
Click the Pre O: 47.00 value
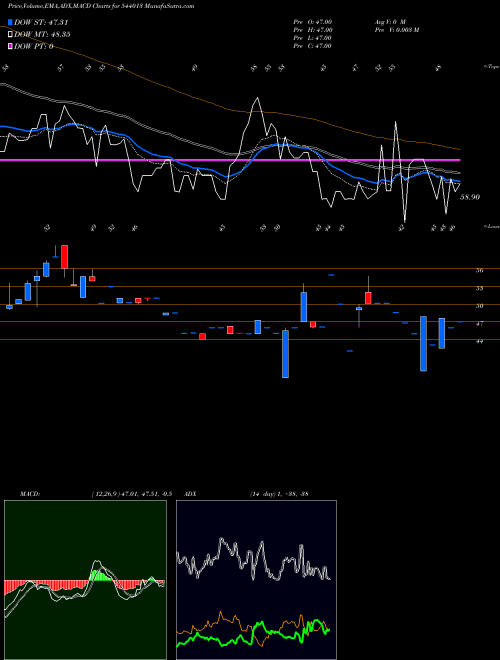tap(313, 22)
